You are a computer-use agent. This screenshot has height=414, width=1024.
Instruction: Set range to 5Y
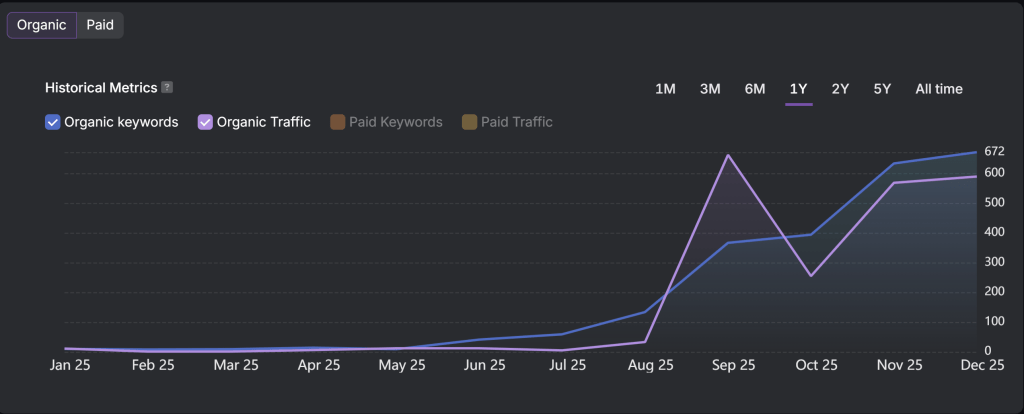(x=882, y=89)
